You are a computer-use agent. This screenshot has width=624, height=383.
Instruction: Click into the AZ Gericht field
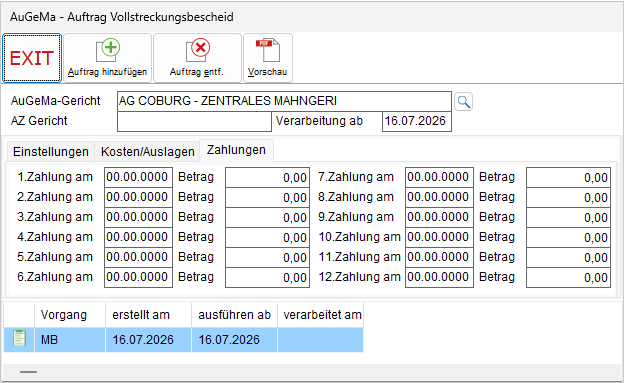pos(194,121)
